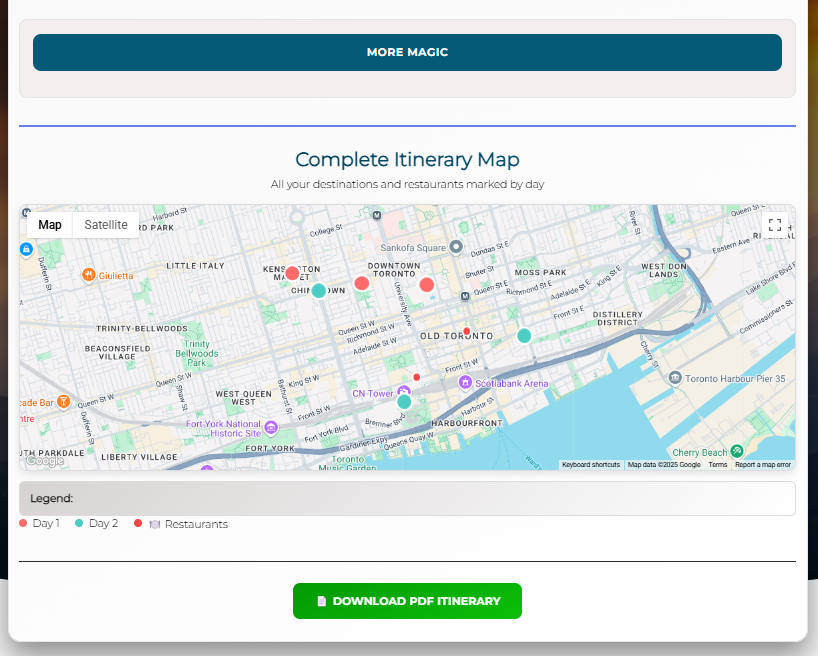Click the Day 2 legend swatch
The image size is (818, 656).
click(79, 523)
